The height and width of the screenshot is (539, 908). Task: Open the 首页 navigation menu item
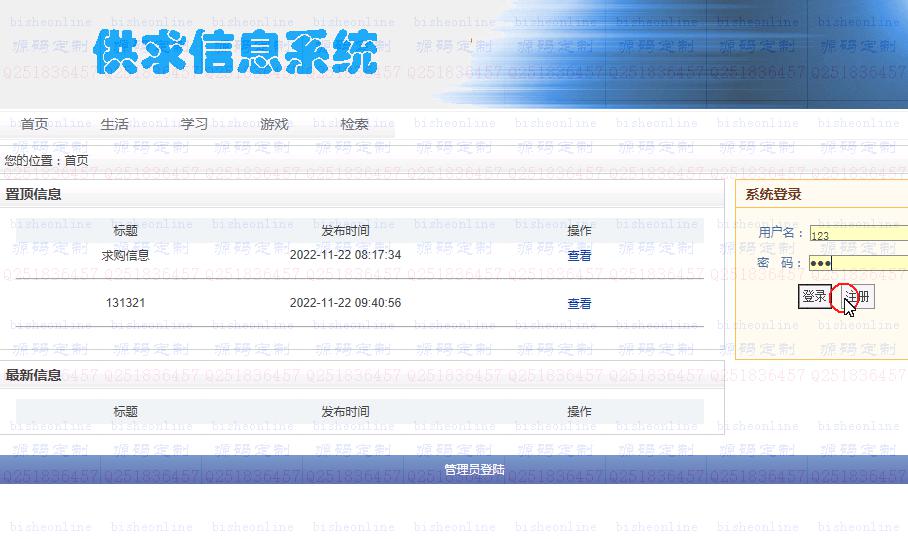[x=35, y=124]
